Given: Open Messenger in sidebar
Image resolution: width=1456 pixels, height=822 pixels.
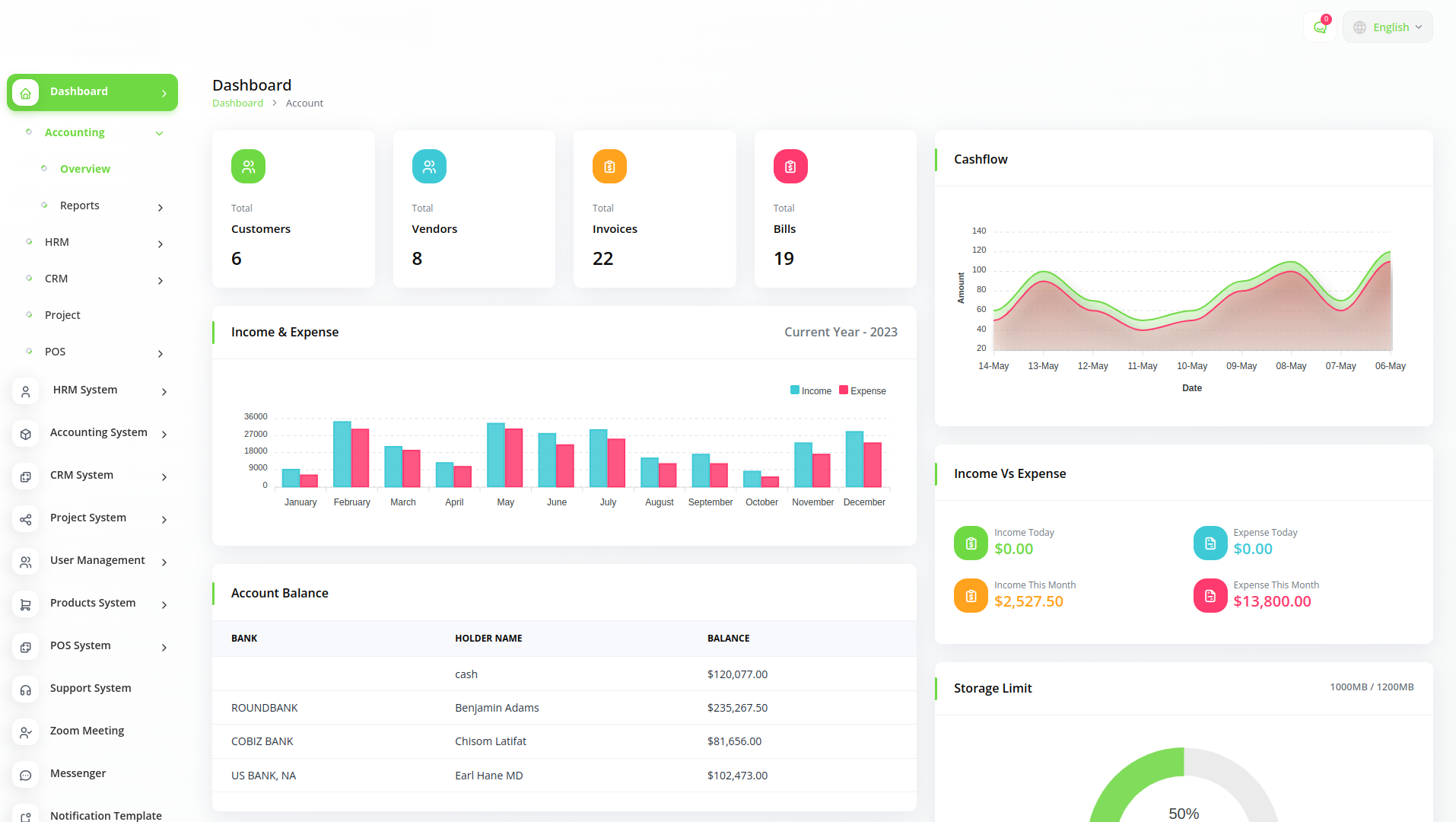Looking at the screenshot, I should pyautogui.click(x=78, y=773).
